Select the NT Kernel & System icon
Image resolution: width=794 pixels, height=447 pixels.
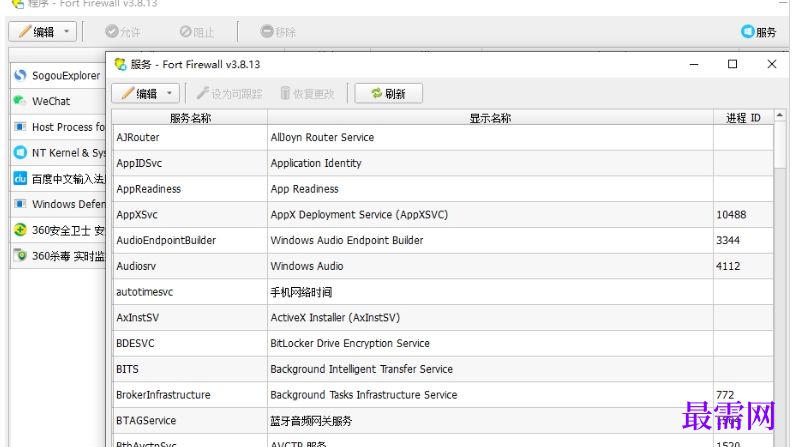[x=20, y=152]
